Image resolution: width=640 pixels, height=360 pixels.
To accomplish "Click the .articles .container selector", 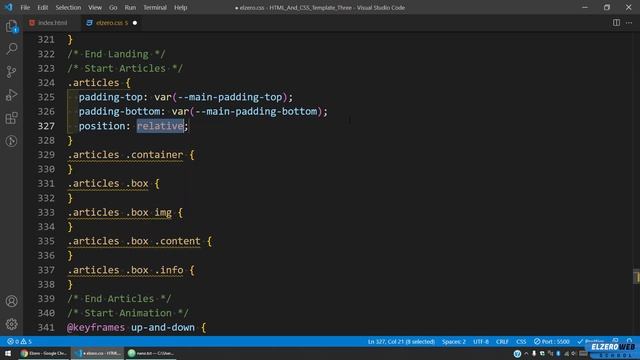I will tap(125, 155).
